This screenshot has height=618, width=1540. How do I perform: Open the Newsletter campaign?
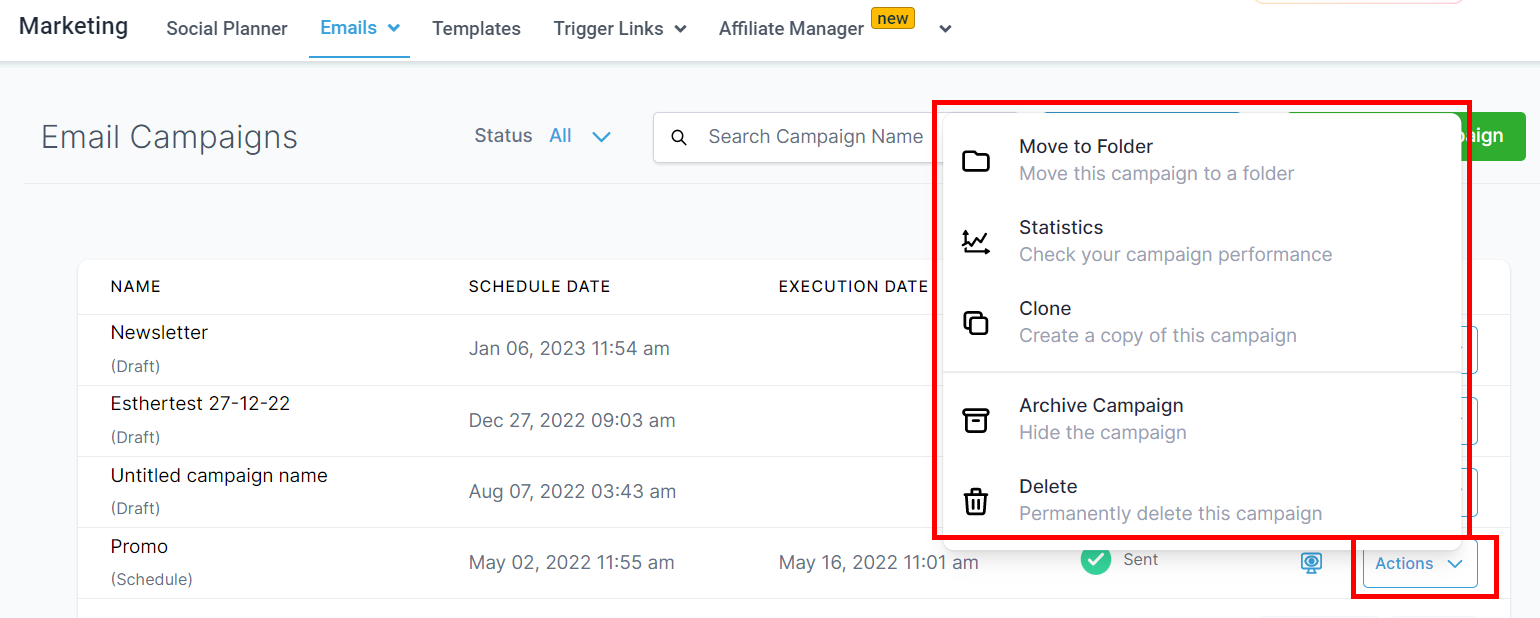click(x=159, y=333)
